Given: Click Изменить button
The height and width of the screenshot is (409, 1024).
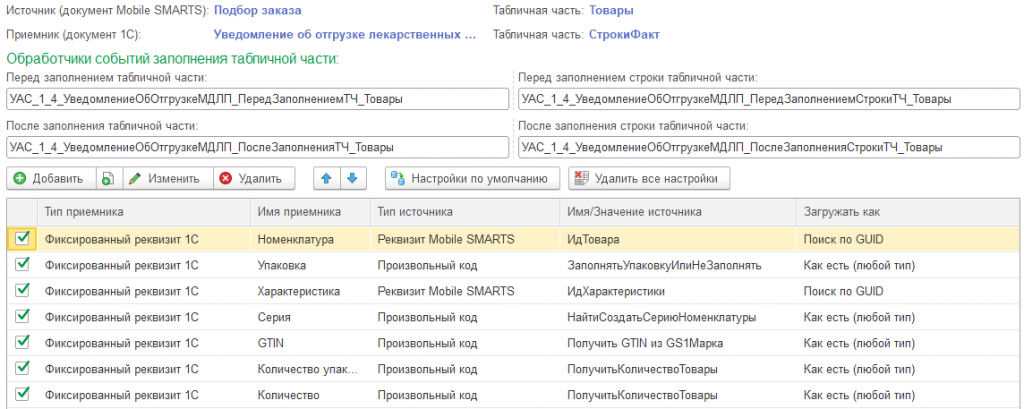Looking at the screenshot, I should [x=167, y=178].
